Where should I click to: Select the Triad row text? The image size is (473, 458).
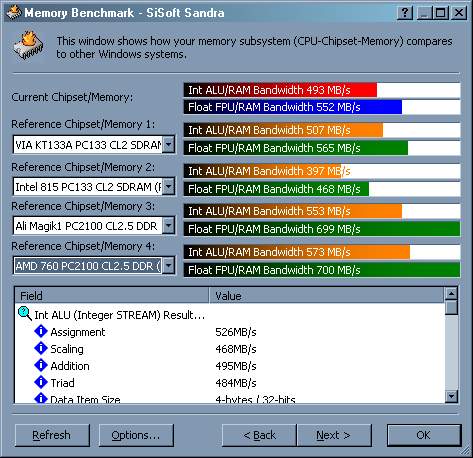coord(62,383)
